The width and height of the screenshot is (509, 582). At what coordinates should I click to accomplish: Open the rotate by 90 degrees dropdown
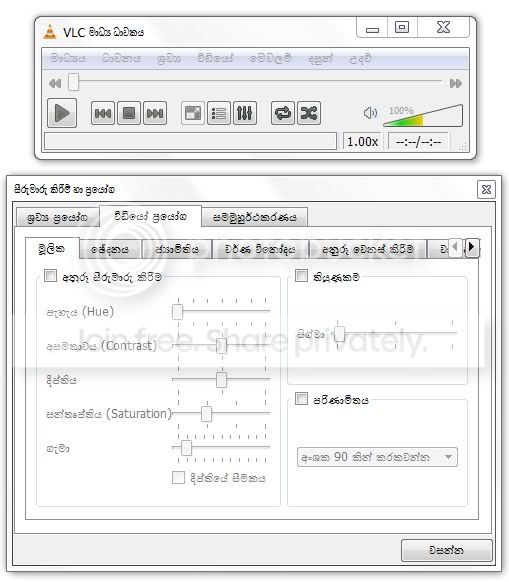pyautogui.click(x=377, y=457)
